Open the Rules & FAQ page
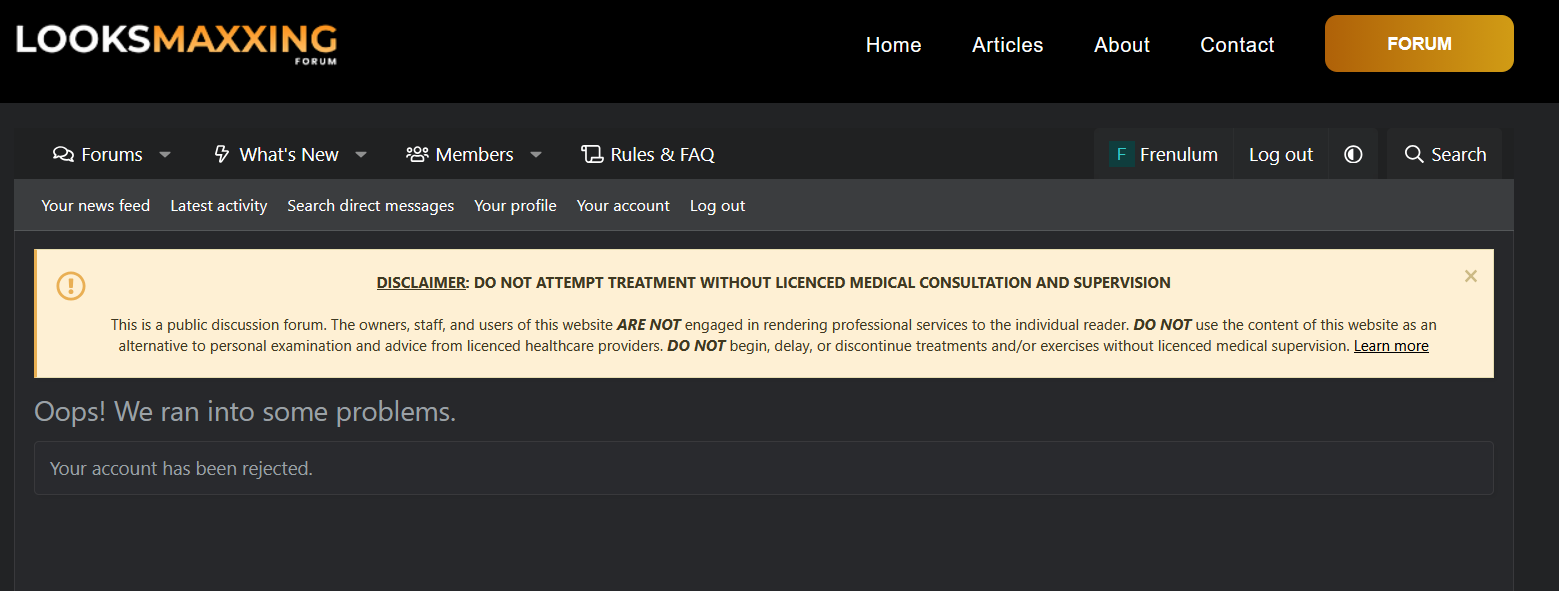The image size is (1559, 591). tap(648, 154)
